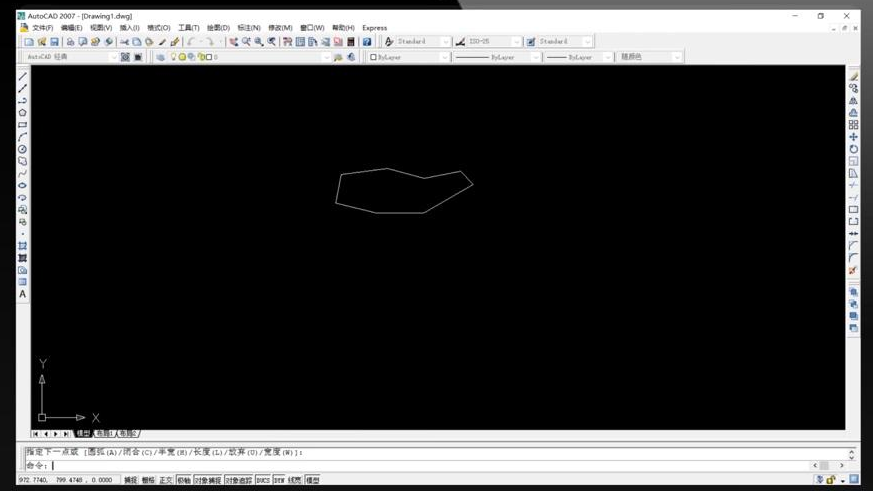Select the Polygon draw tool
Image resolution: width=873 pixels, height=491 pixels.
pyautogui.click(x=22, y=113)
